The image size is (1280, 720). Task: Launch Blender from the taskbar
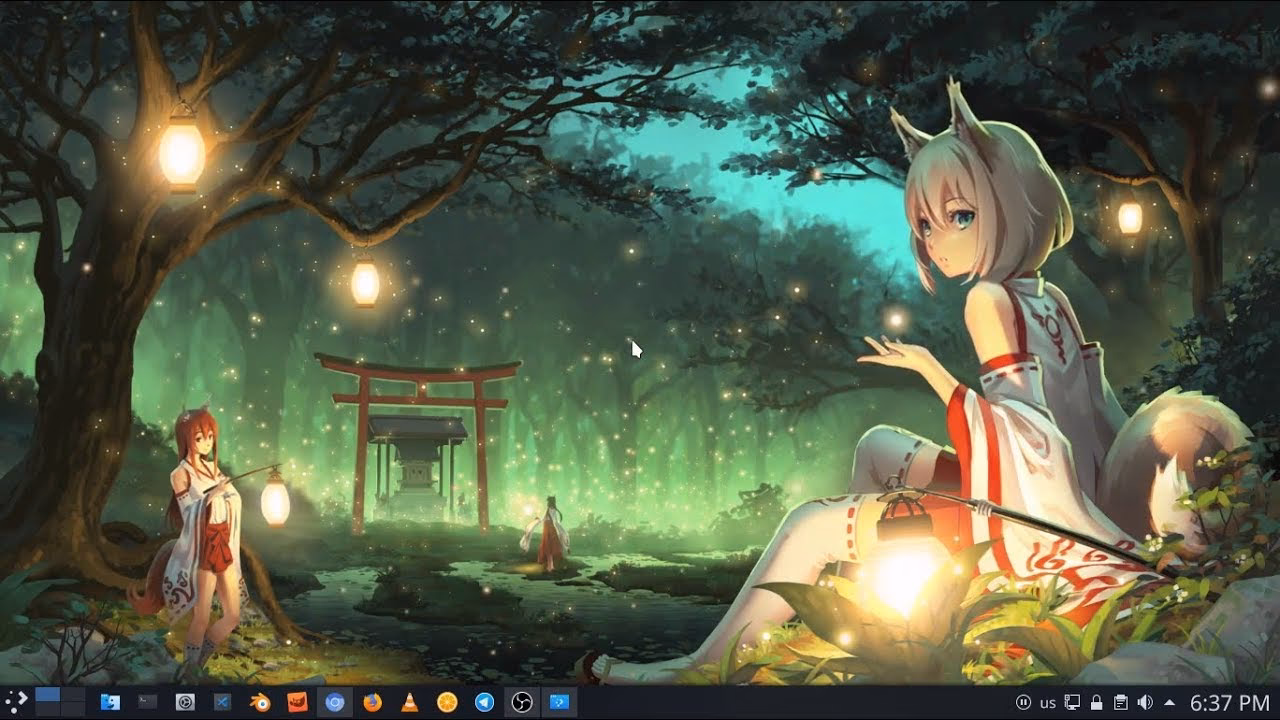259,702
